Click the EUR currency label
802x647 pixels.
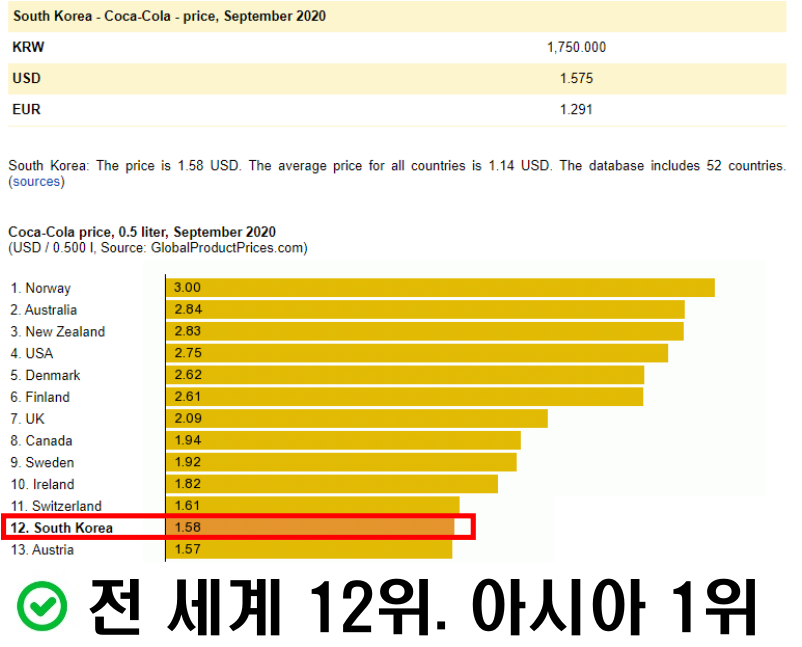27,109
